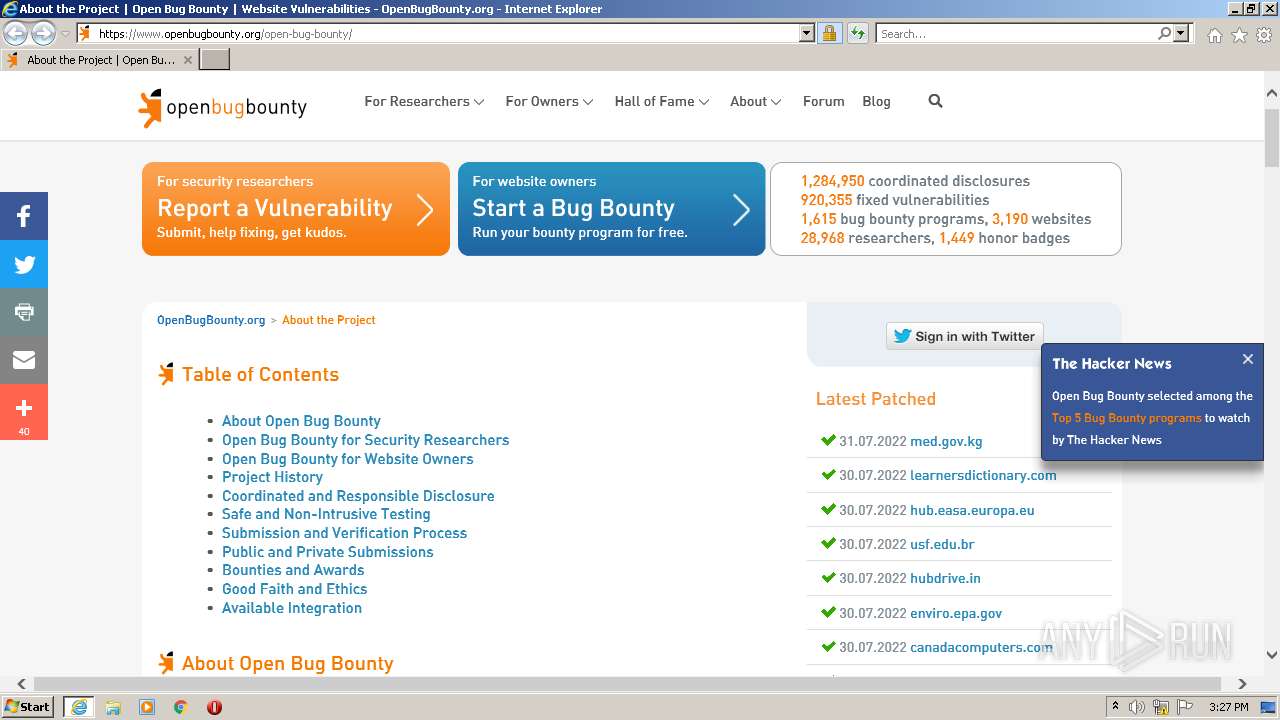Expand For Researchers menu
1280x720 pixels.
pos(424,101)
